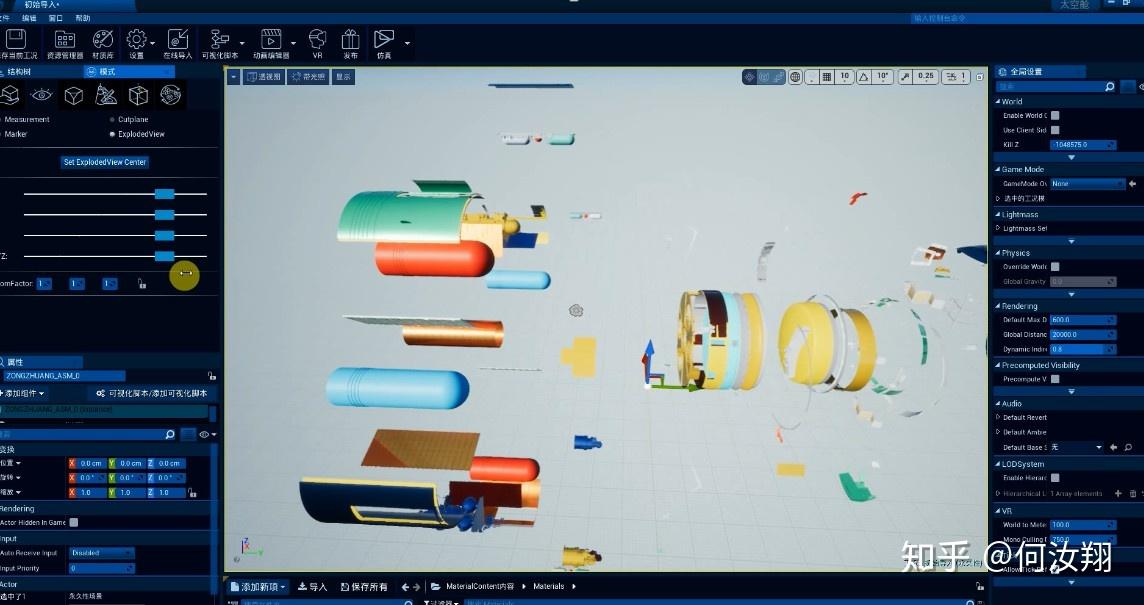Image resolution: width=1144 pixels, height=605 pixels.
Task: Activate the VR mode icon
Action: pyautogui.click(x=319, y=40)
